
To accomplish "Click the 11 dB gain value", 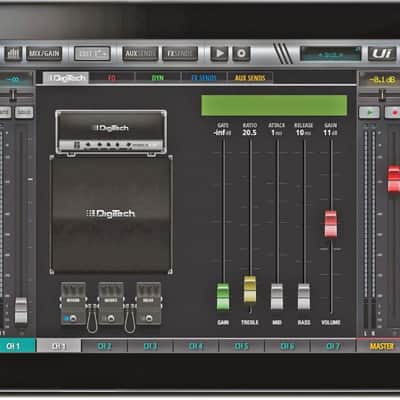I will (x=330, y=133).
